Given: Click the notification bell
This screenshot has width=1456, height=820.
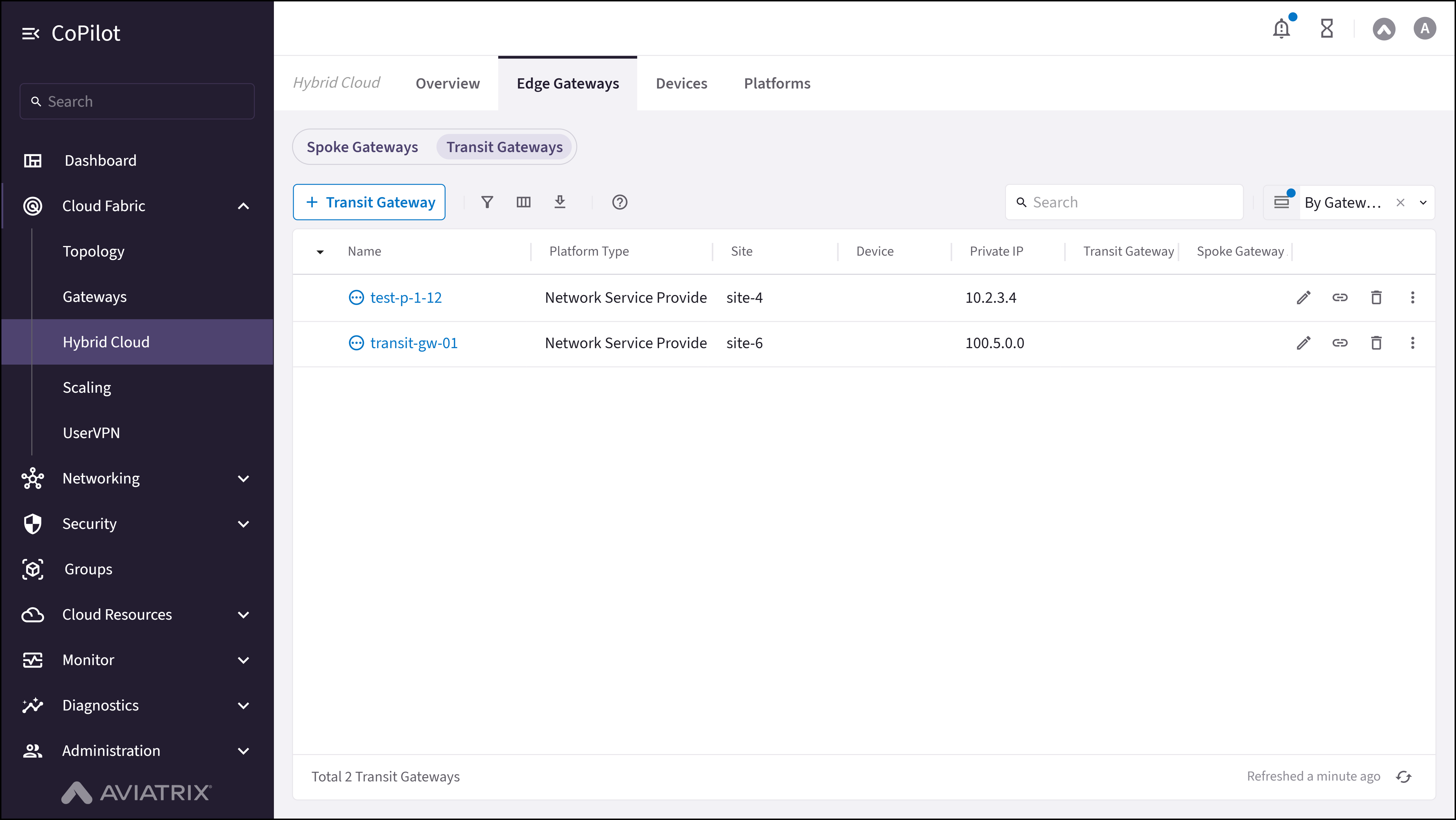Looking at the screenshot, I should click(x=1281, y=28).
